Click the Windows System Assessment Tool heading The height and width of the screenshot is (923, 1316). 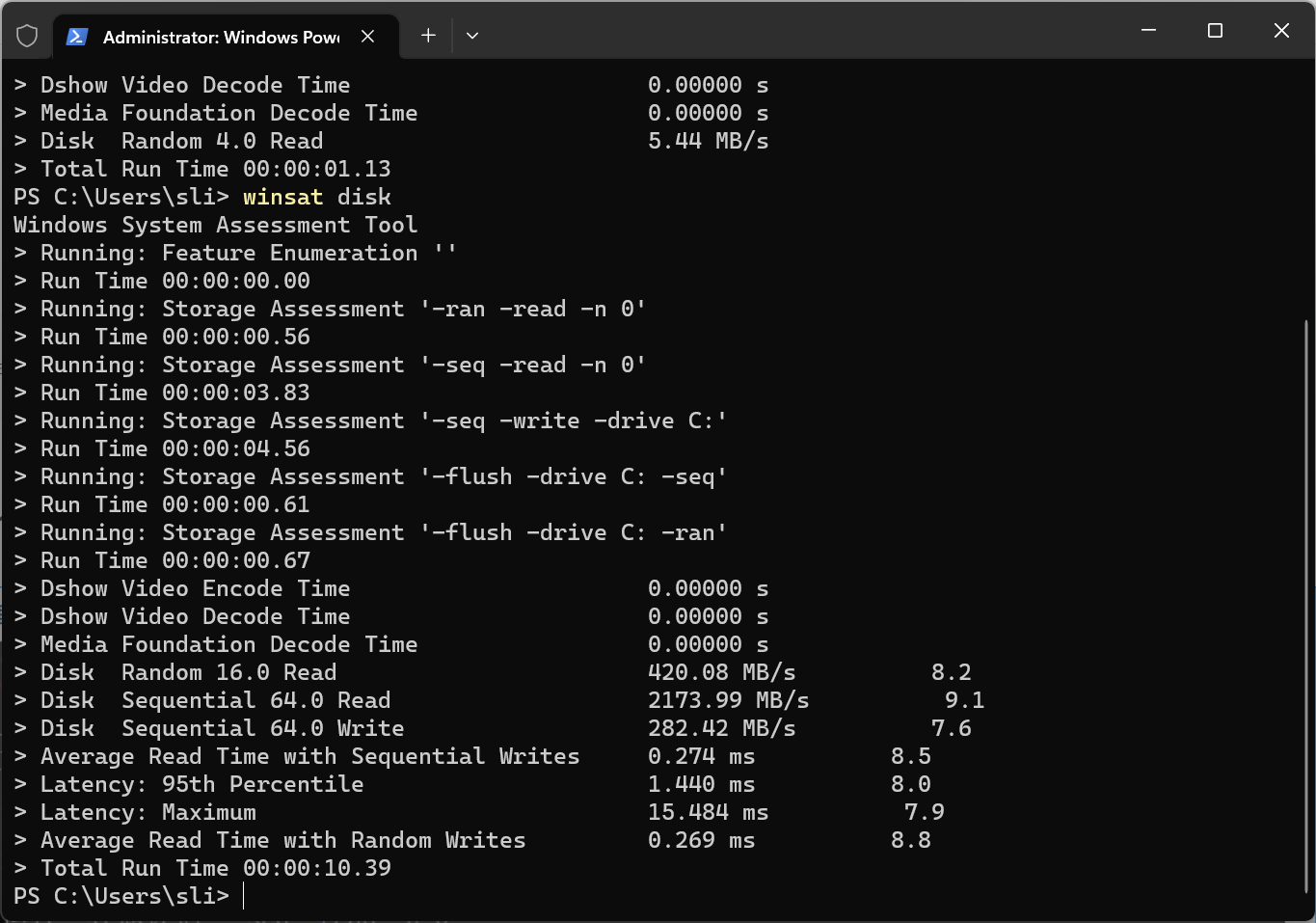pos(215,225)
